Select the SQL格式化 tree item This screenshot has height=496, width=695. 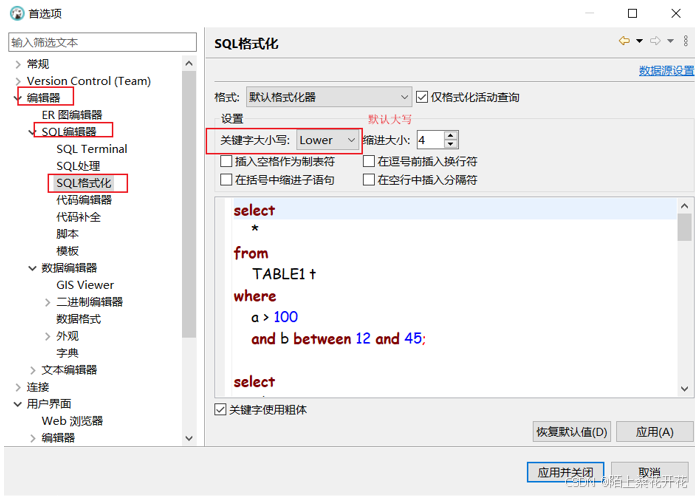[83, 183]
